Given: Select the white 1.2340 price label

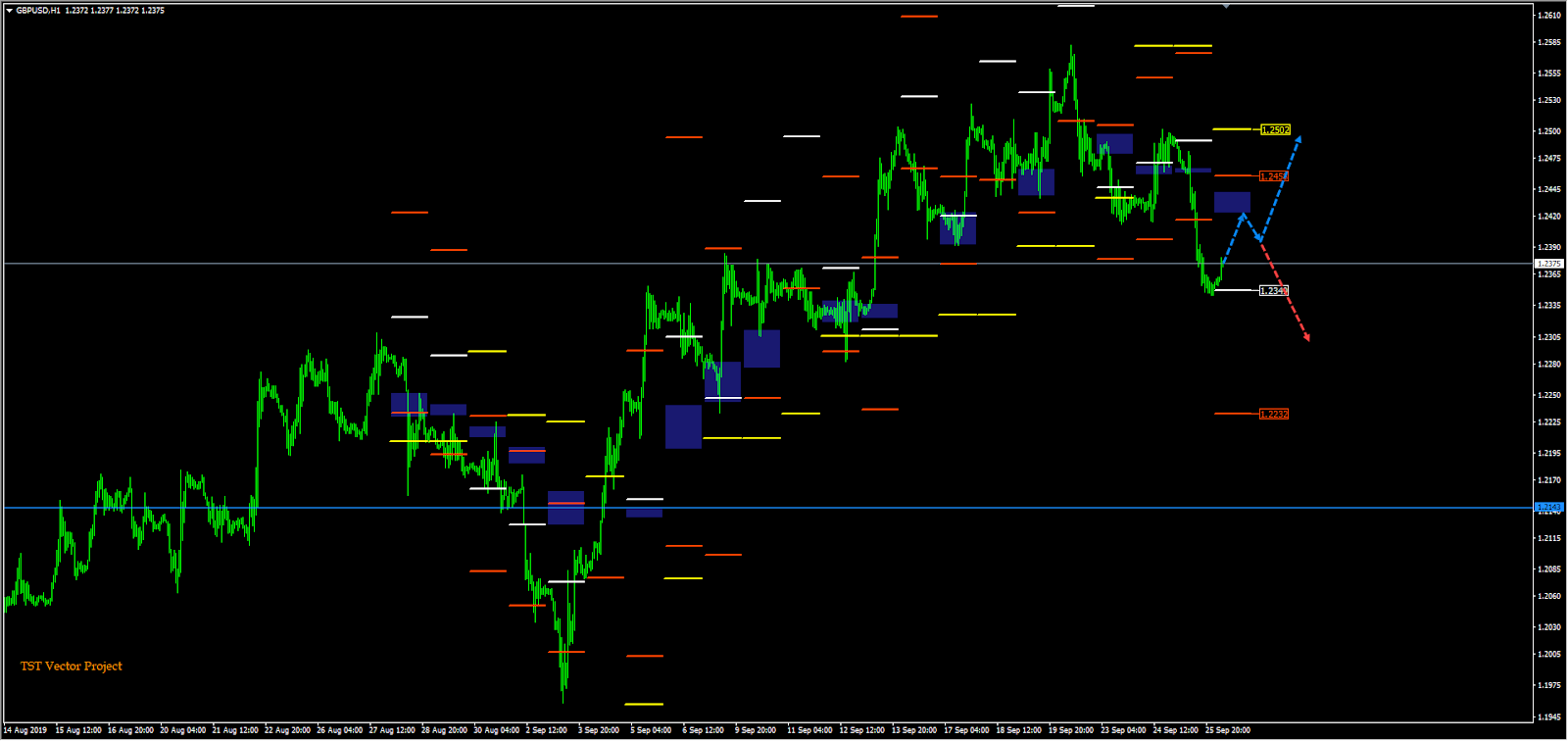Looking at the screenshot, I should click(x=1273, y=291).
